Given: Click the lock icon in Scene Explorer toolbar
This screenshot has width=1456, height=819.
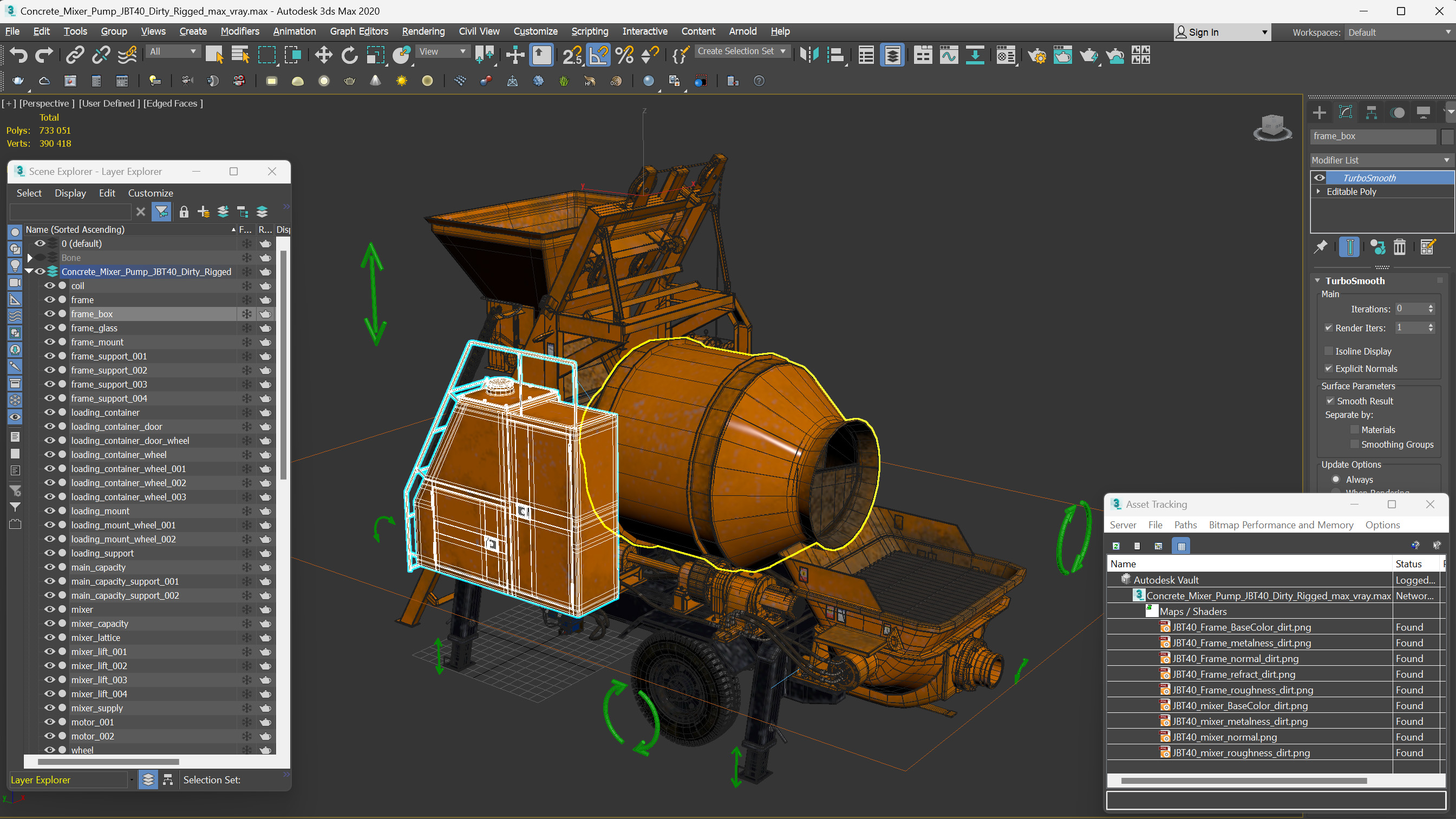Looking at the screenshot, I should 184,212.
